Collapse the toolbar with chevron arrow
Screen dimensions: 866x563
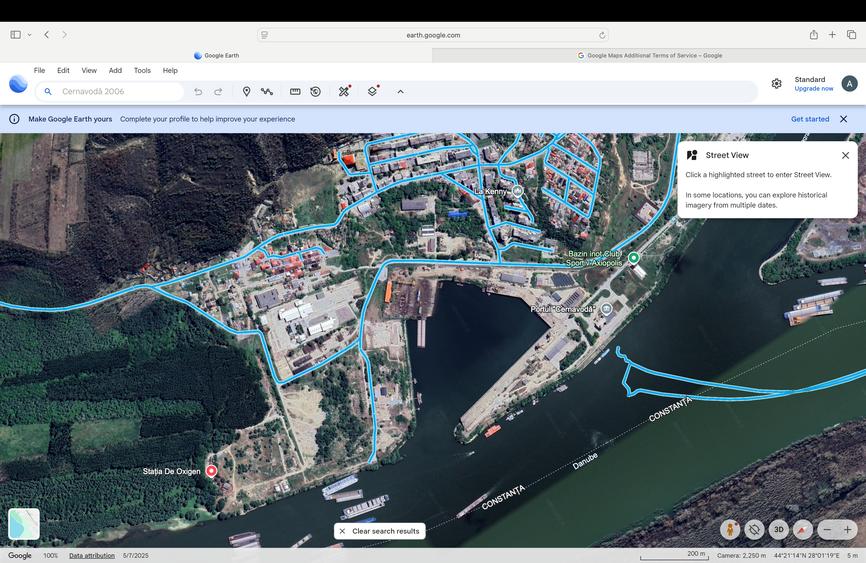400,91
